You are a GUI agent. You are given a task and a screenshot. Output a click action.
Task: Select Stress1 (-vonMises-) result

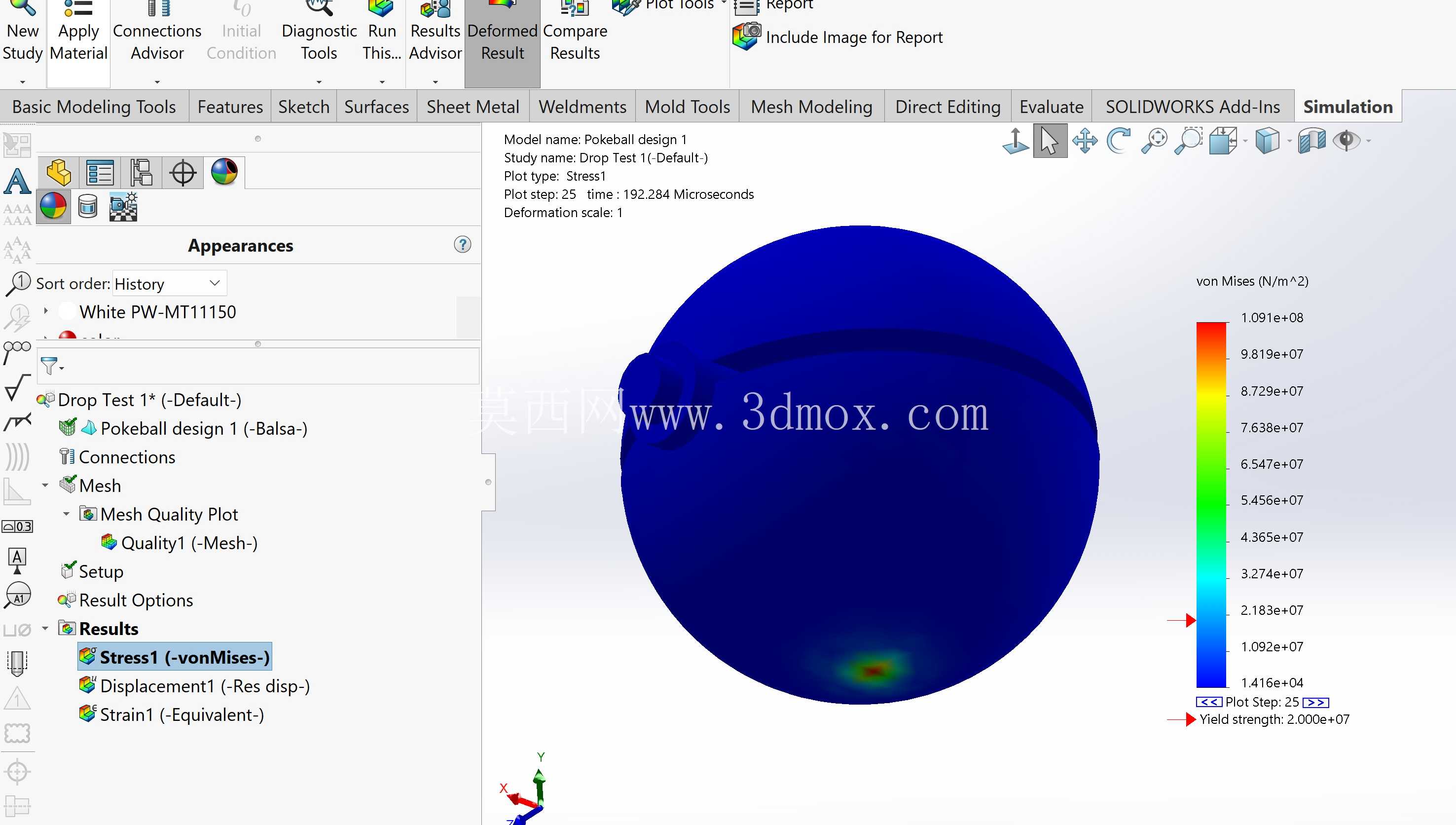coord(175,657)
